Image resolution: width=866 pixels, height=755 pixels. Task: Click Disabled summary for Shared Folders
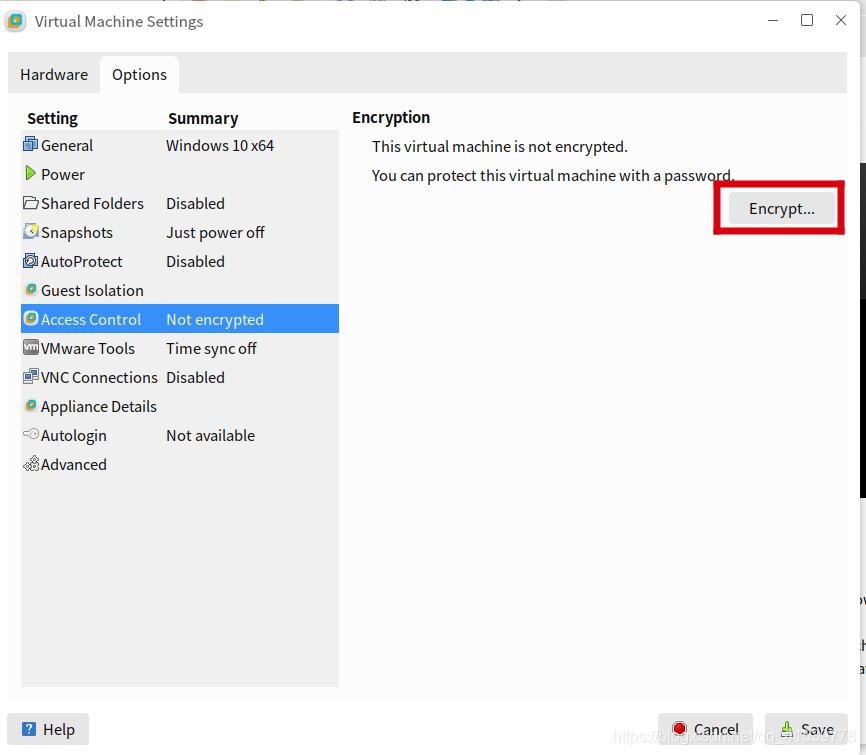click(196, 203)
